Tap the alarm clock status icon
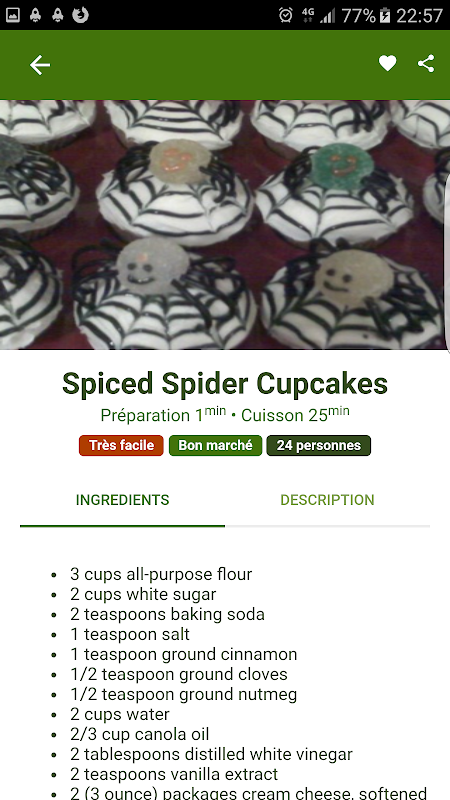This screenshot has height=800, width=450. [x=286, y=15]
